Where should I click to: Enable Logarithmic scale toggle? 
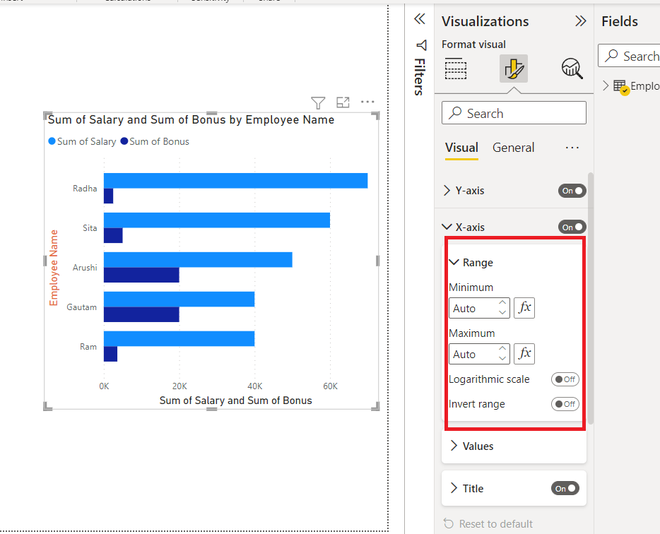[565, 379]
